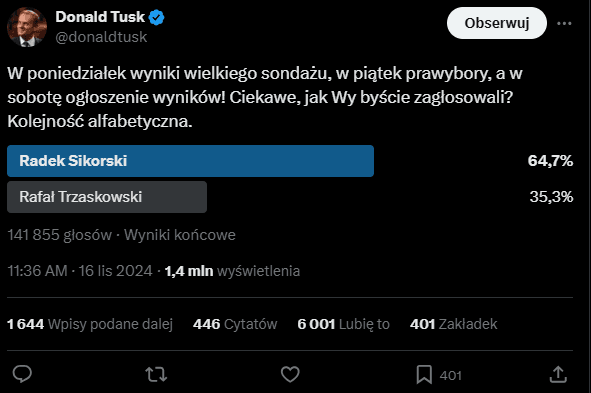Open the 446 Cytatów list
591x393 pixels.
tap(235, 324)
